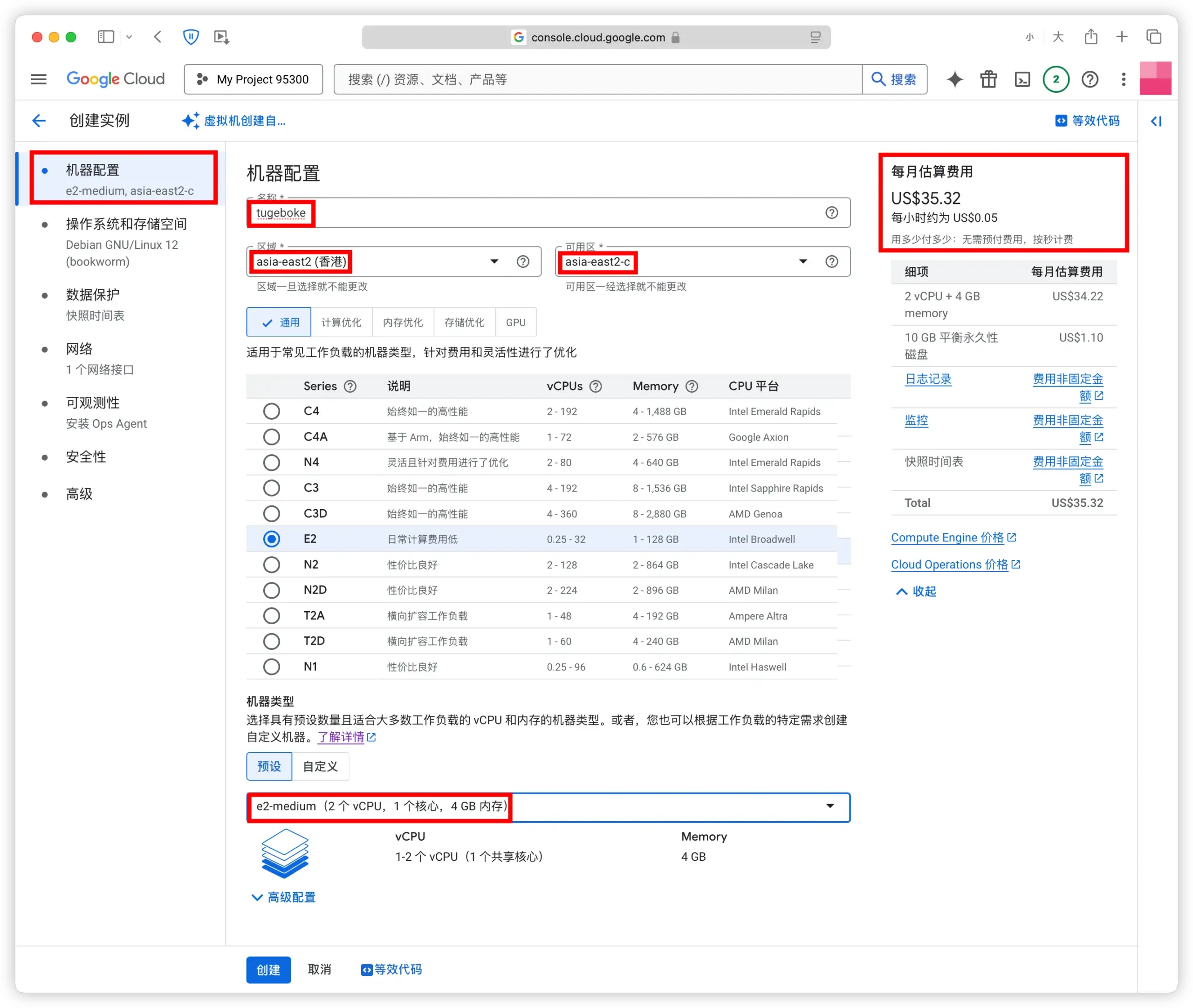The height and width of the screenshot is (1008, 1193).
Task: Collapse the side panel with the arrow bar icon
Action: click(1156, 121)
